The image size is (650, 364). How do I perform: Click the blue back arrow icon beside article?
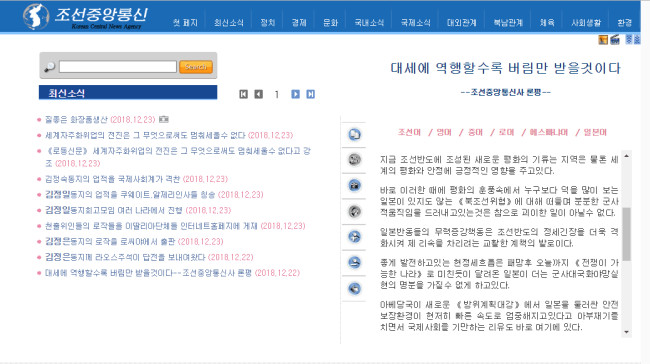pyautogui.click(x=354, y=288)
